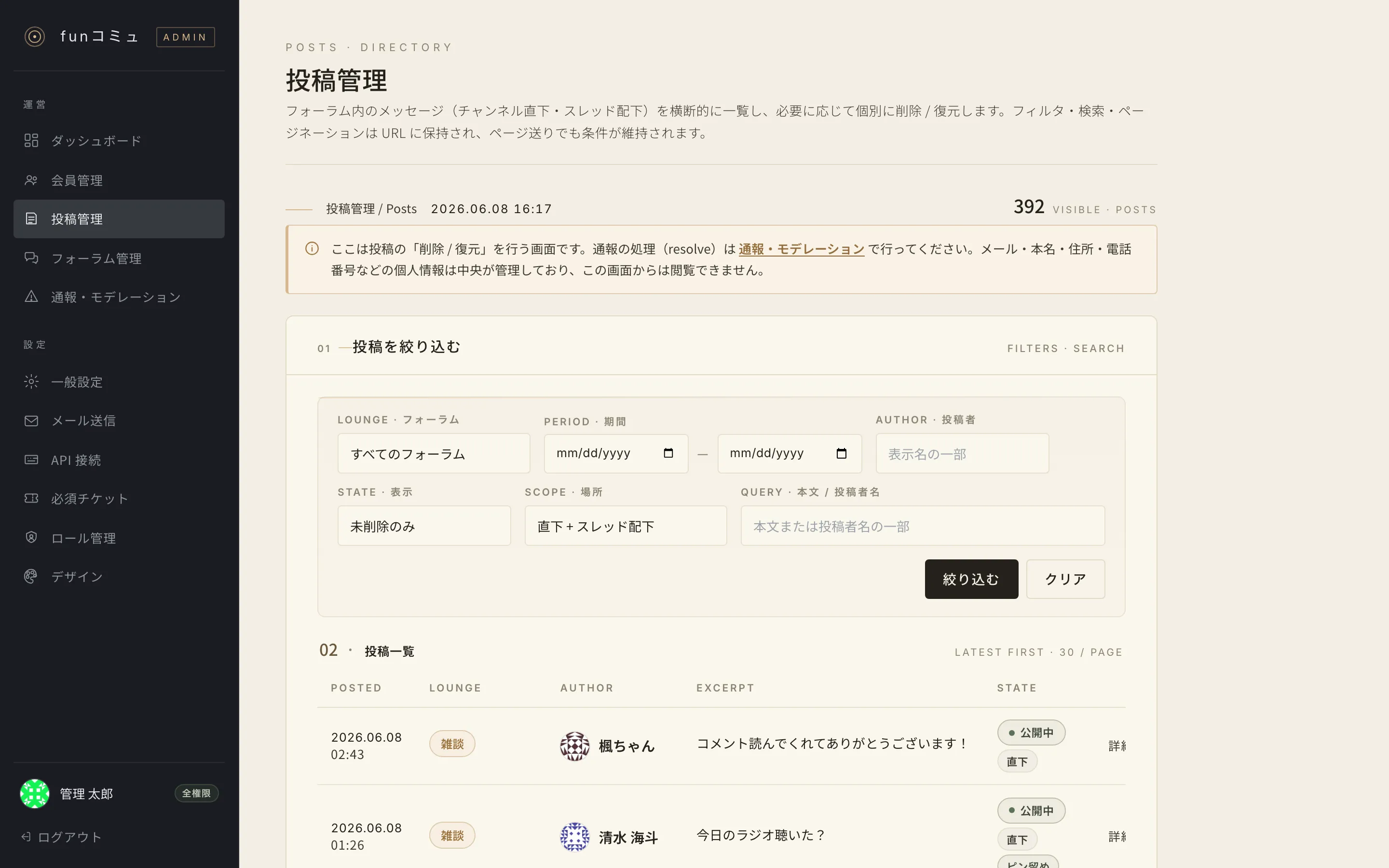Open フォーラム管理 in the sidebar

tap(119, 258)
